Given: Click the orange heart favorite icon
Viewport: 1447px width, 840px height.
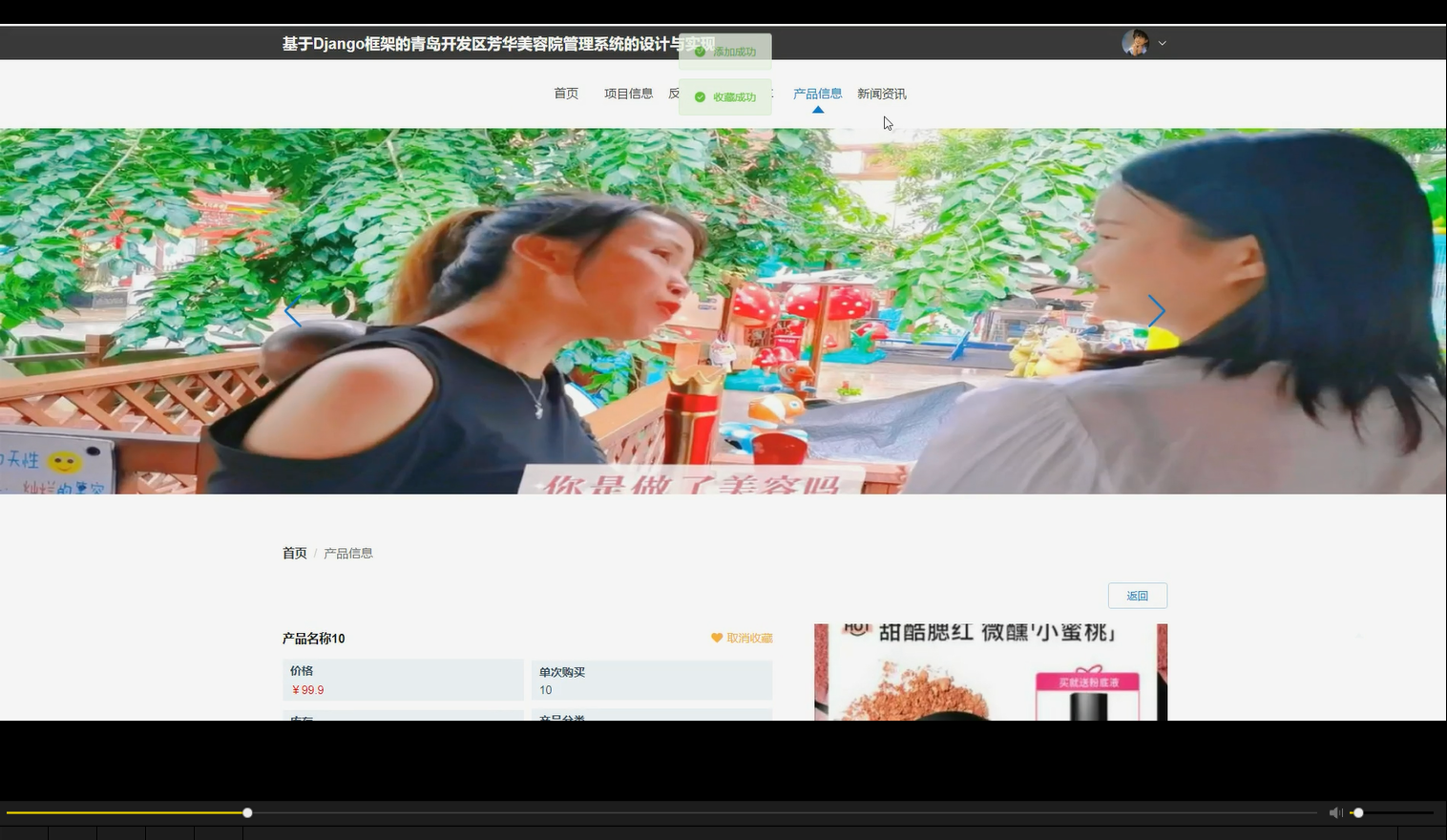Looking at the screenshot, I should click(717, 638).
